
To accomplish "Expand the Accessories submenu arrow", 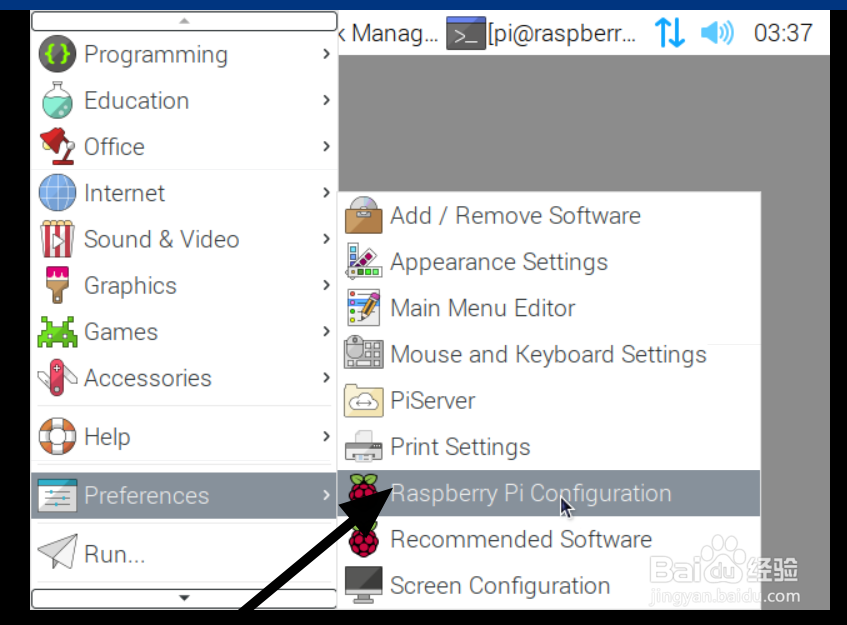I will pos(326,377).
